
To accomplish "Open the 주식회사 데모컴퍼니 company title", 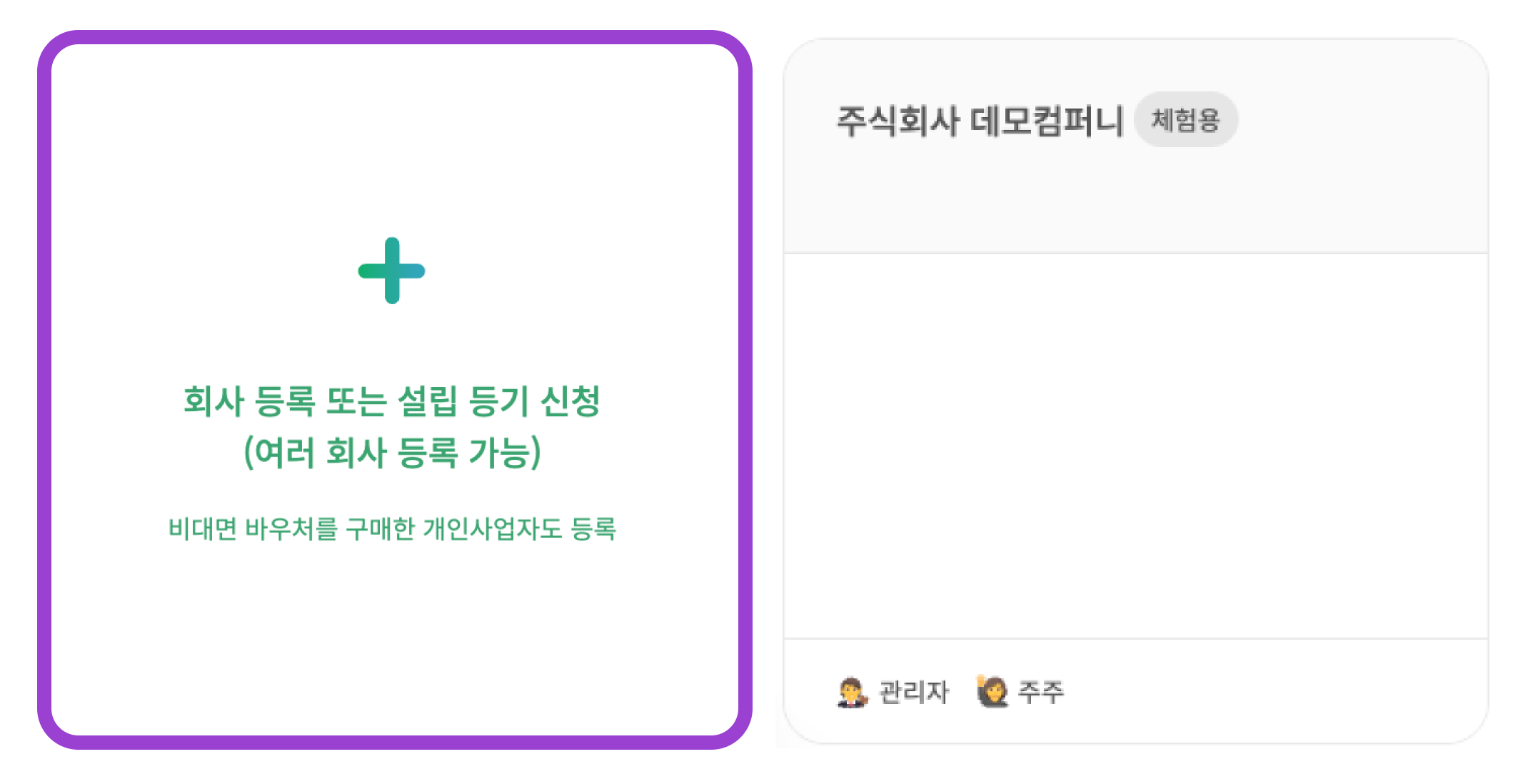I will (980, 120).
